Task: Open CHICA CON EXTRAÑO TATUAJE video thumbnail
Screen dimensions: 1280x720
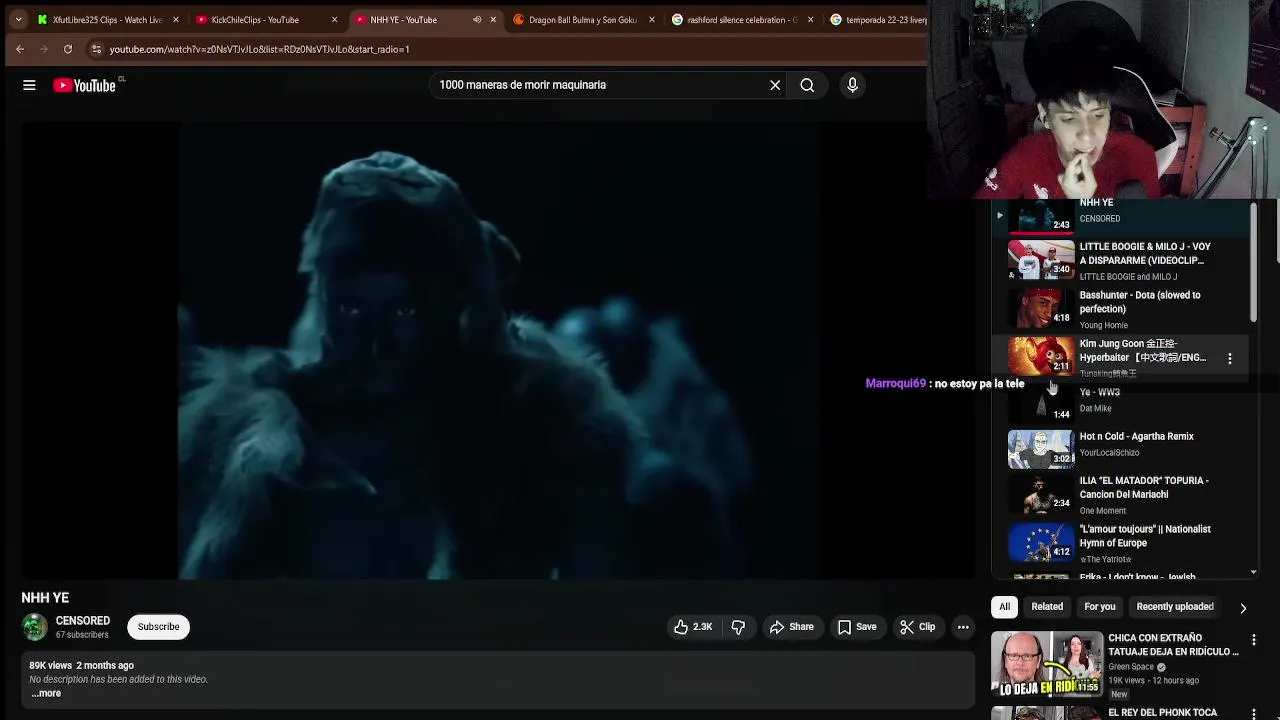Action: (x=1047, y=663)
